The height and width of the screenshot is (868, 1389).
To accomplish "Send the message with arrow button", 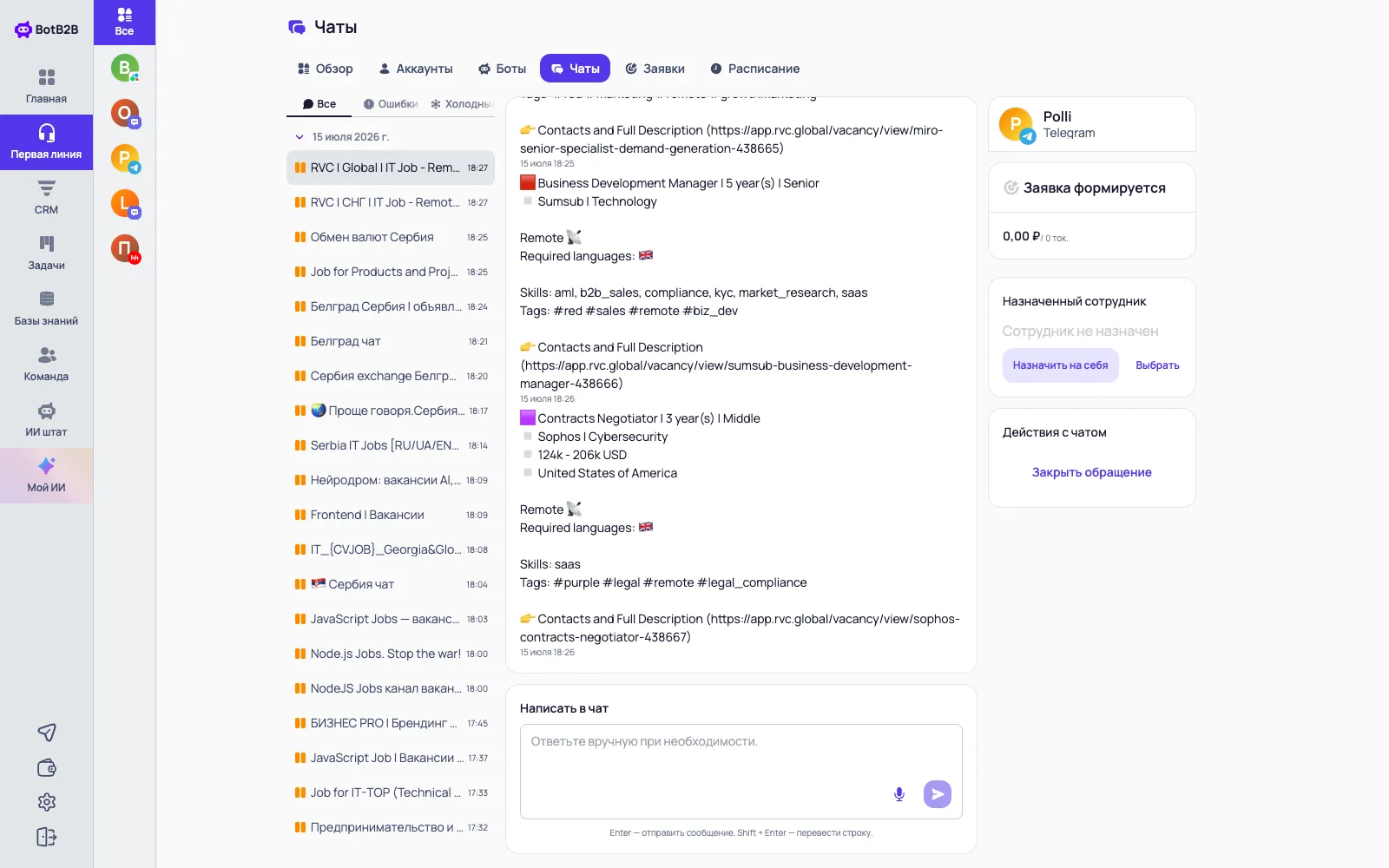I will pyautogui.click(x=938, y=794).
